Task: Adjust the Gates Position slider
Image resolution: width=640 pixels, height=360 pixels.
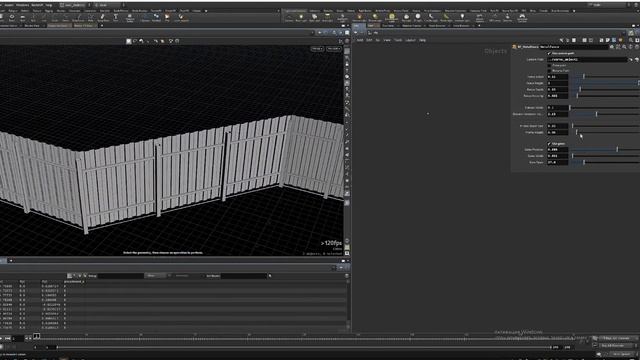Action: 604,150
